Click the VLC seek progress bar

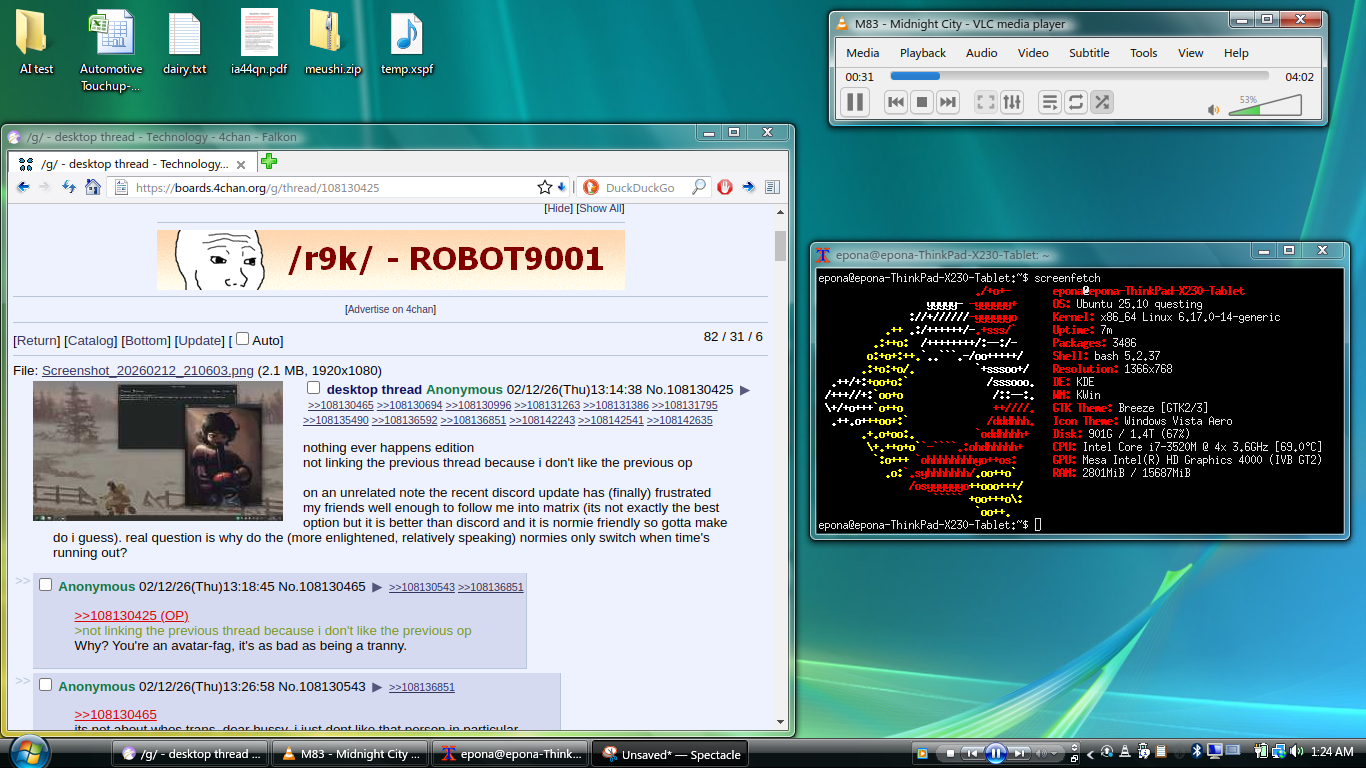coord(1078,76)
